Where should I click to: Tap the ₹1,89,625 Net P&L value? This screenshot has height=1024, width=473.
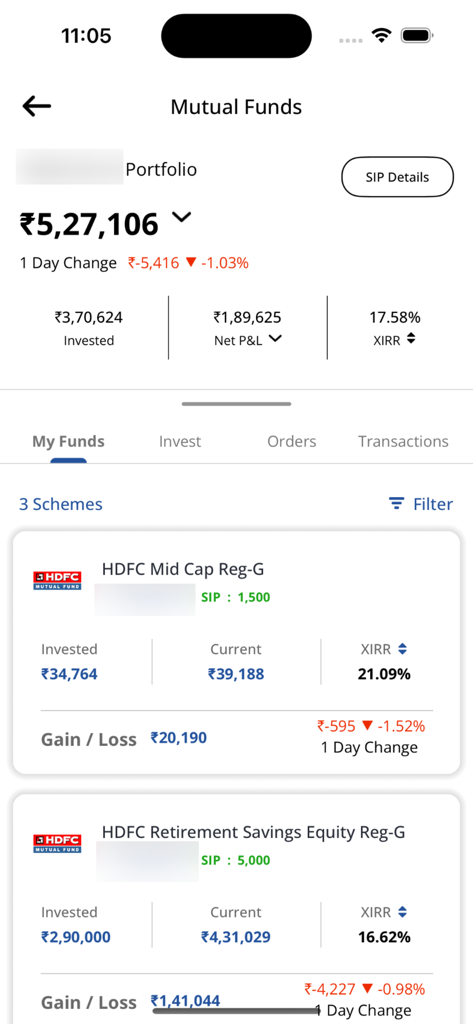(x=248, y=318)
